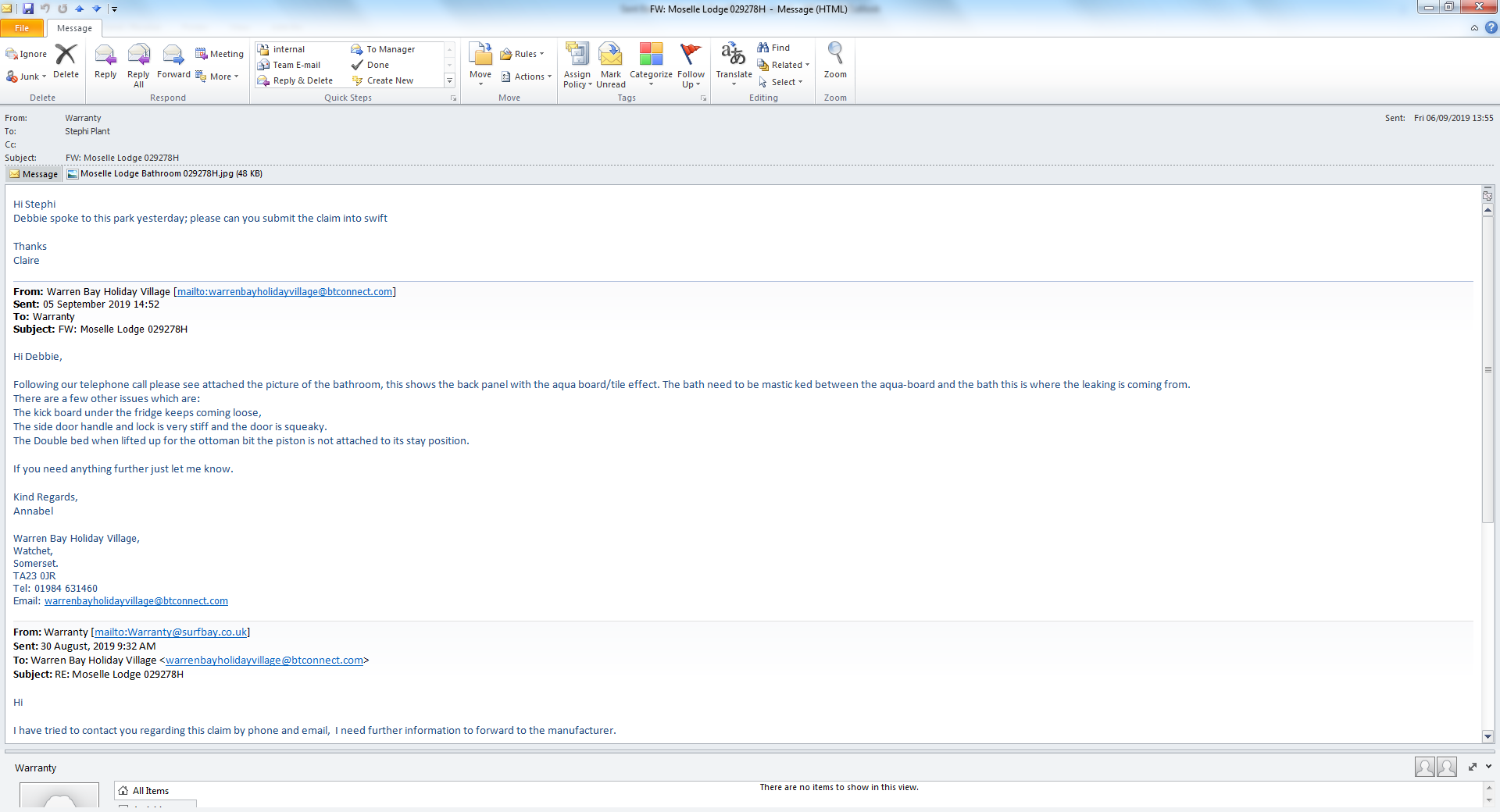
Task: Open the Select dropdown in Editing
Action: pos(780,82)
